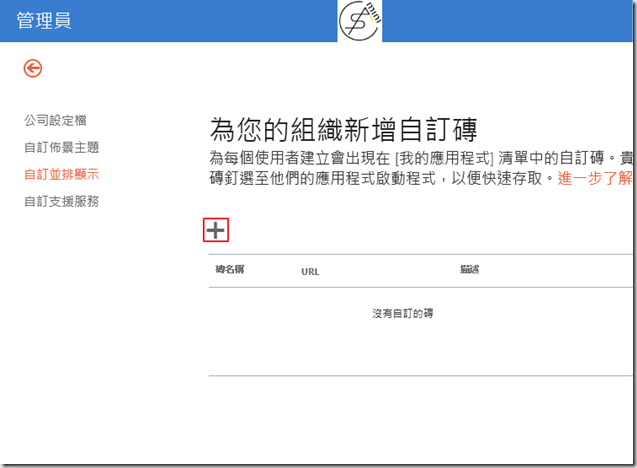The image size is (637, 468).
Task: Open 公司設定檔 in the sidebar
Action: (55, 120)
